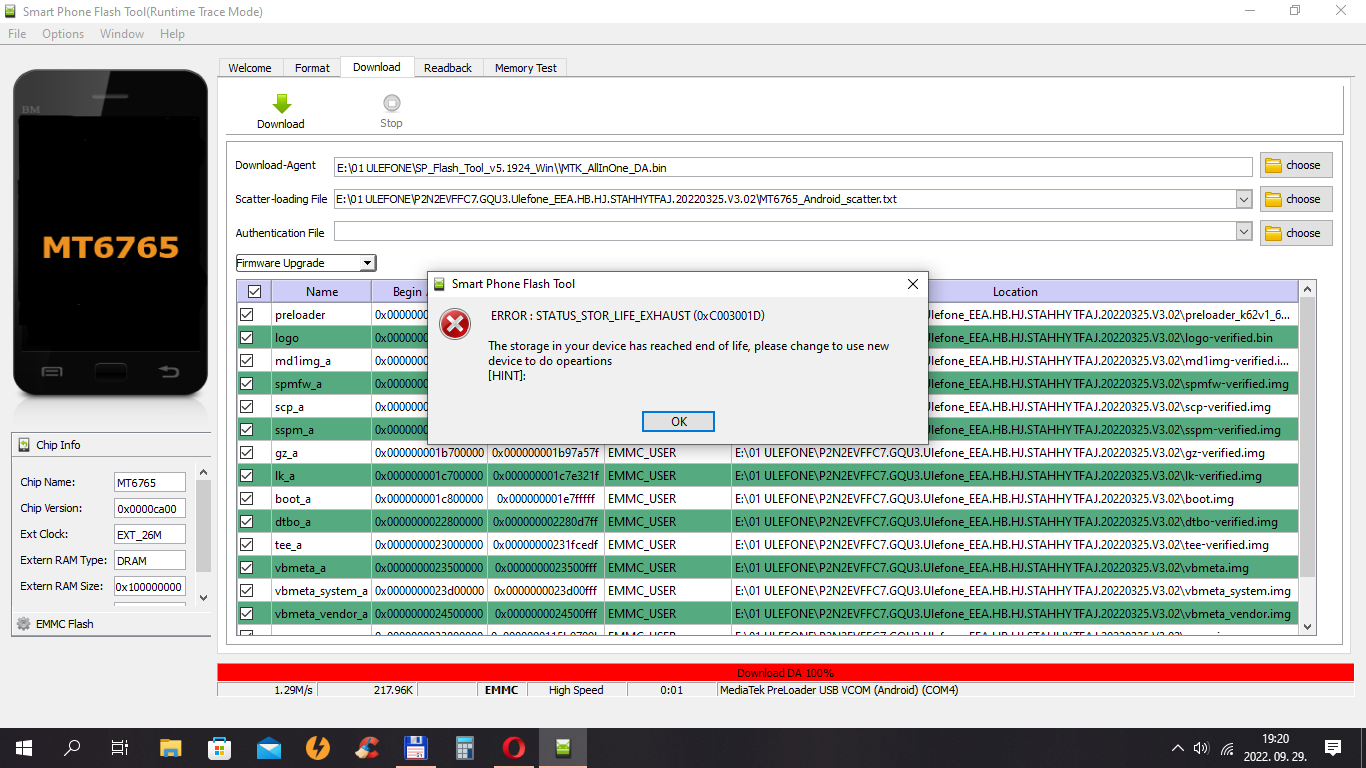
Task: Open Mail app from taskbar
Action: (268, 747)
